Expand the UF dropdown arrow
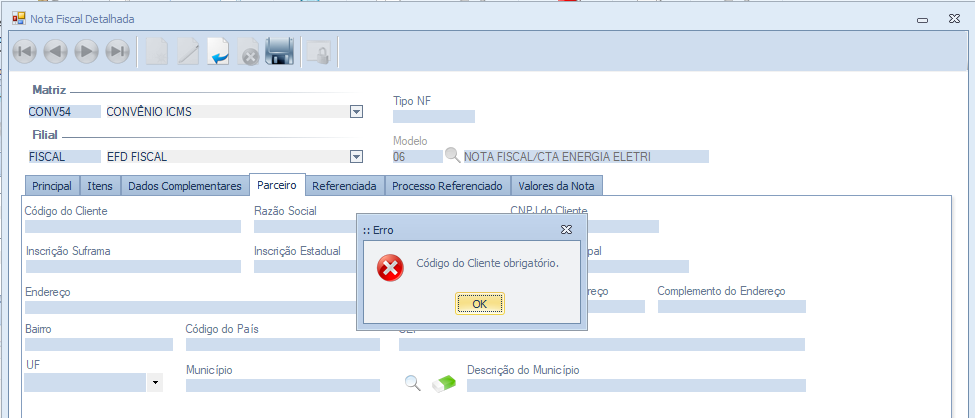 (155, 383)
